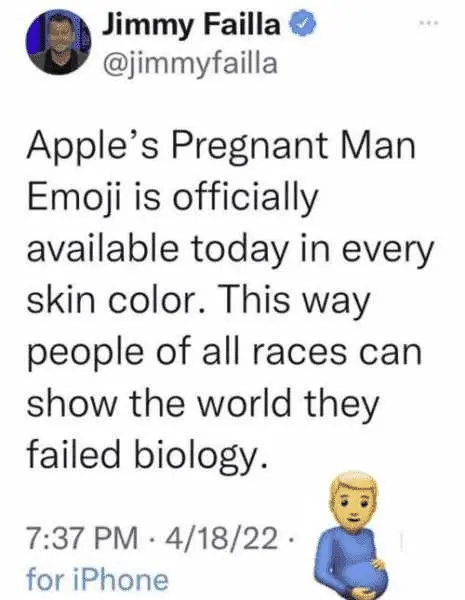Viewport: 465px width, 600px height.
Task: Click the 7:37 PM timestamp
Action: pyautogui.click(x=82, y=539)
